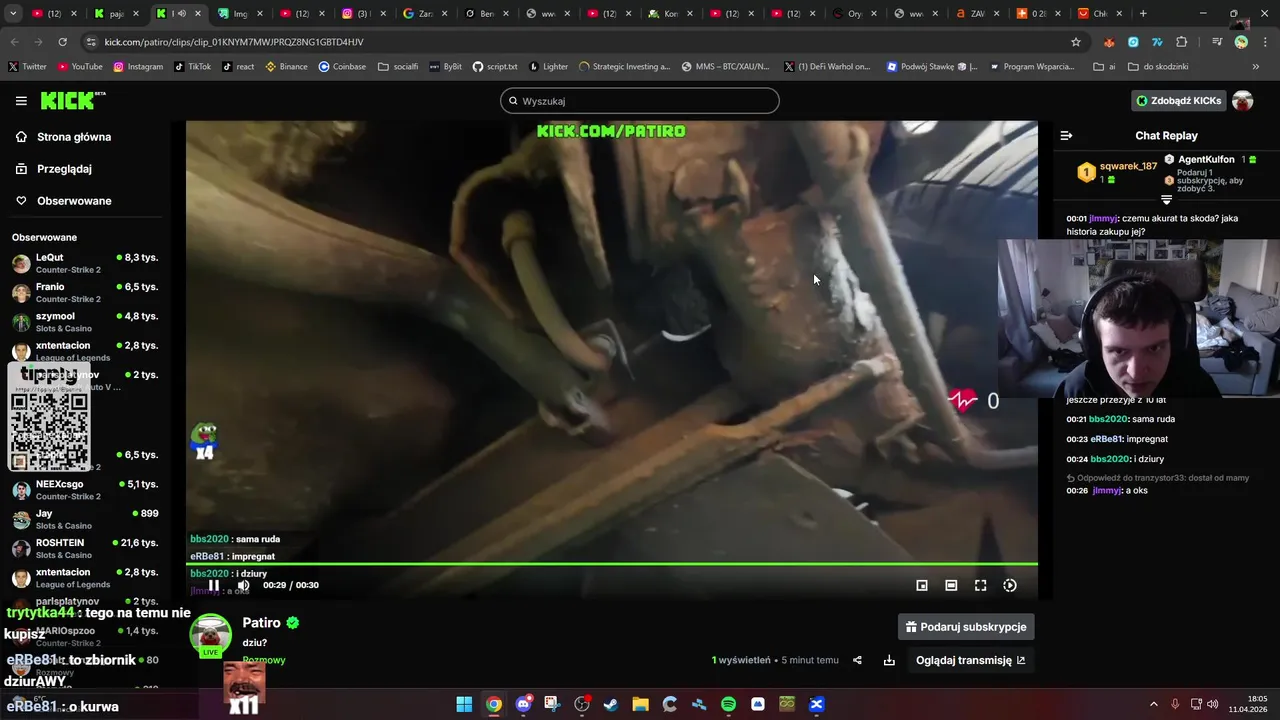Click Podaruj subskrypcje button
This screenshot has width=1280, height=720.
[x=966, y=627]
